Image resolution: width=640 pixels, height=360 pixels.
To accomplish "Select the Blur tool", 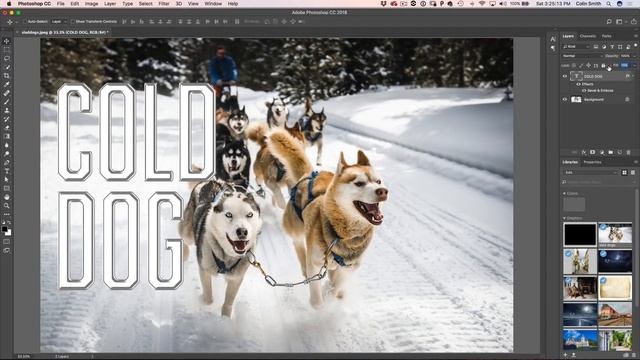I will click(7, 145).
